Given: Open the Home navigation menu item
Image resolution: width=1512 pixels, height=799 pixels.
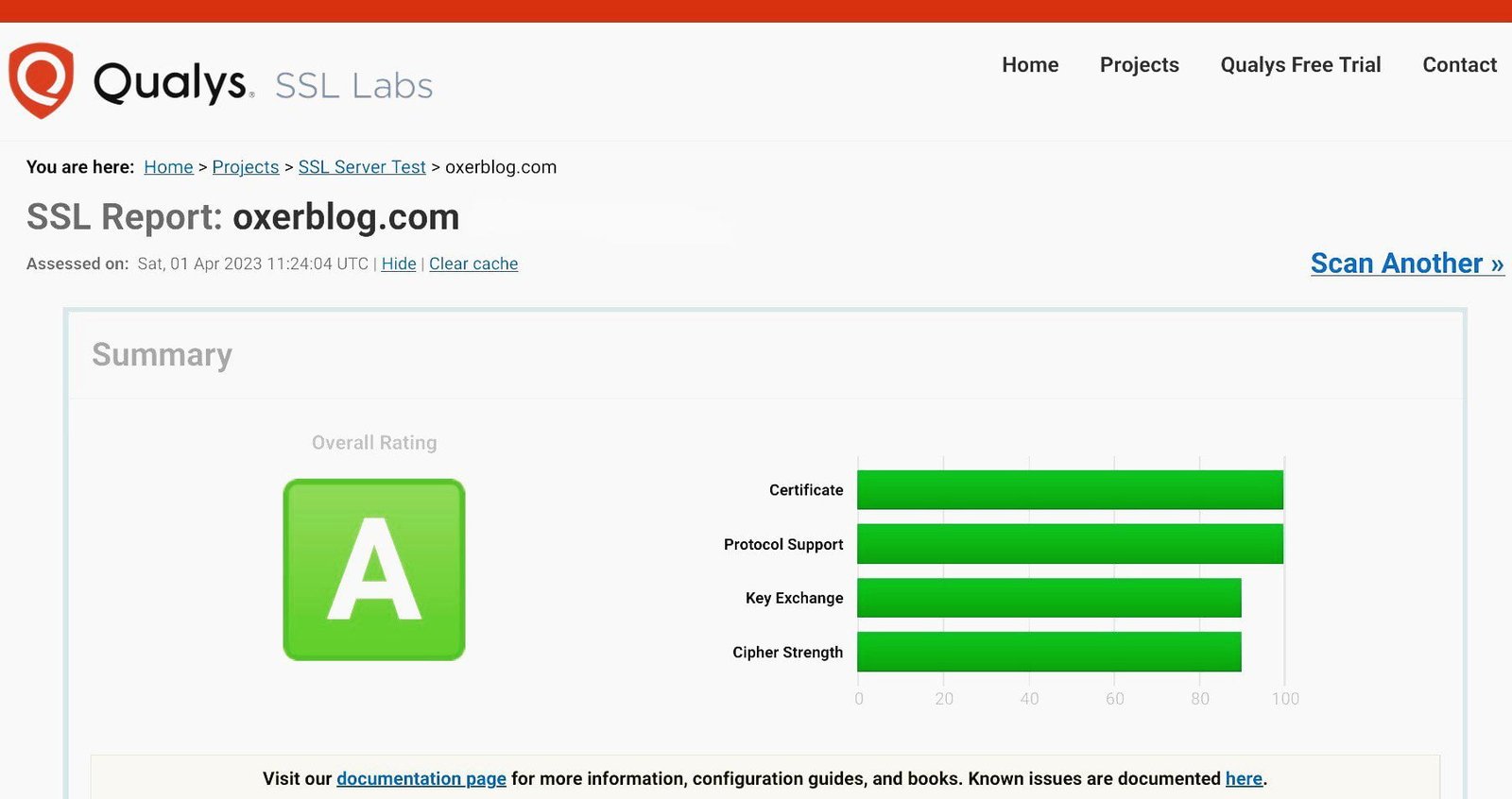Looking at the screenshot, I should point(1030,64).
